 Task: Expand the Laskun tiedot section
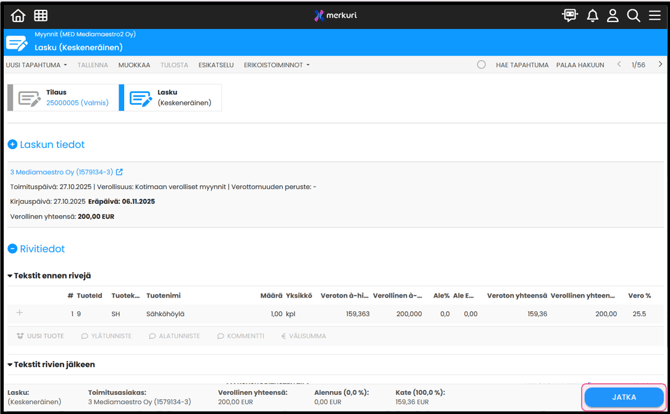click(x=13, y=145)
